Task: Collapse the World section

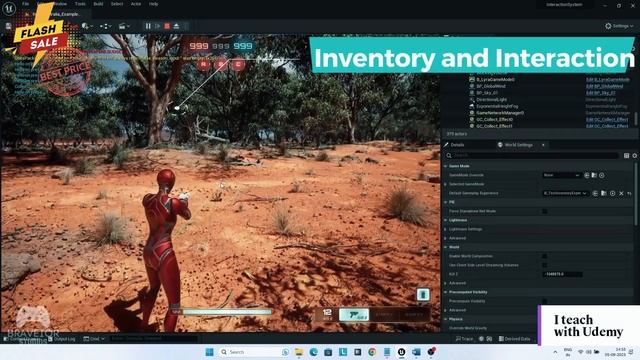Action: 446,247
